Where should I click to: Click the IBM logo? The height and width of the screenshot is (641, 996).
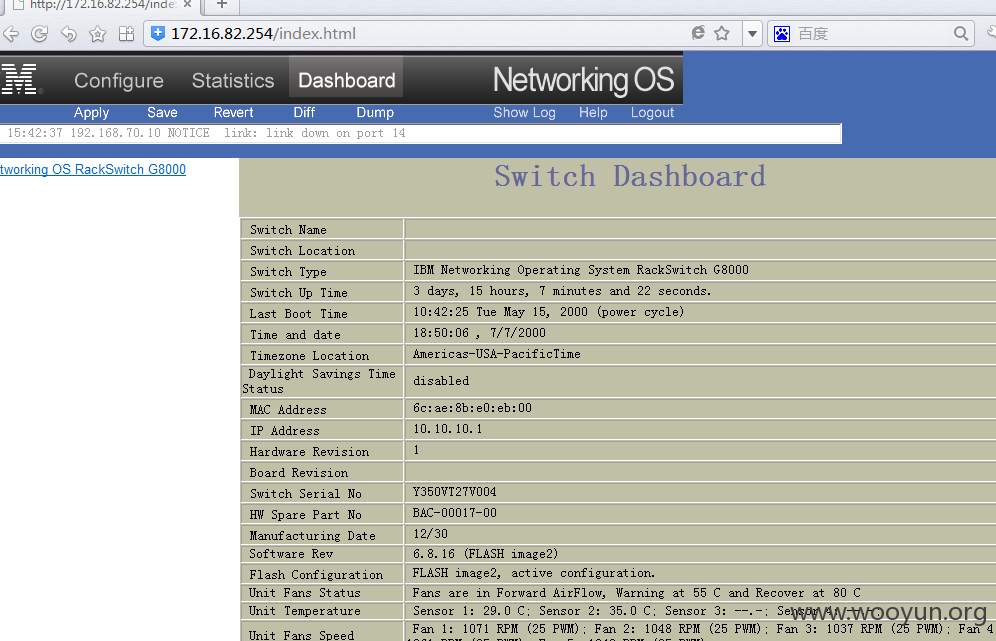pos(20,79)
